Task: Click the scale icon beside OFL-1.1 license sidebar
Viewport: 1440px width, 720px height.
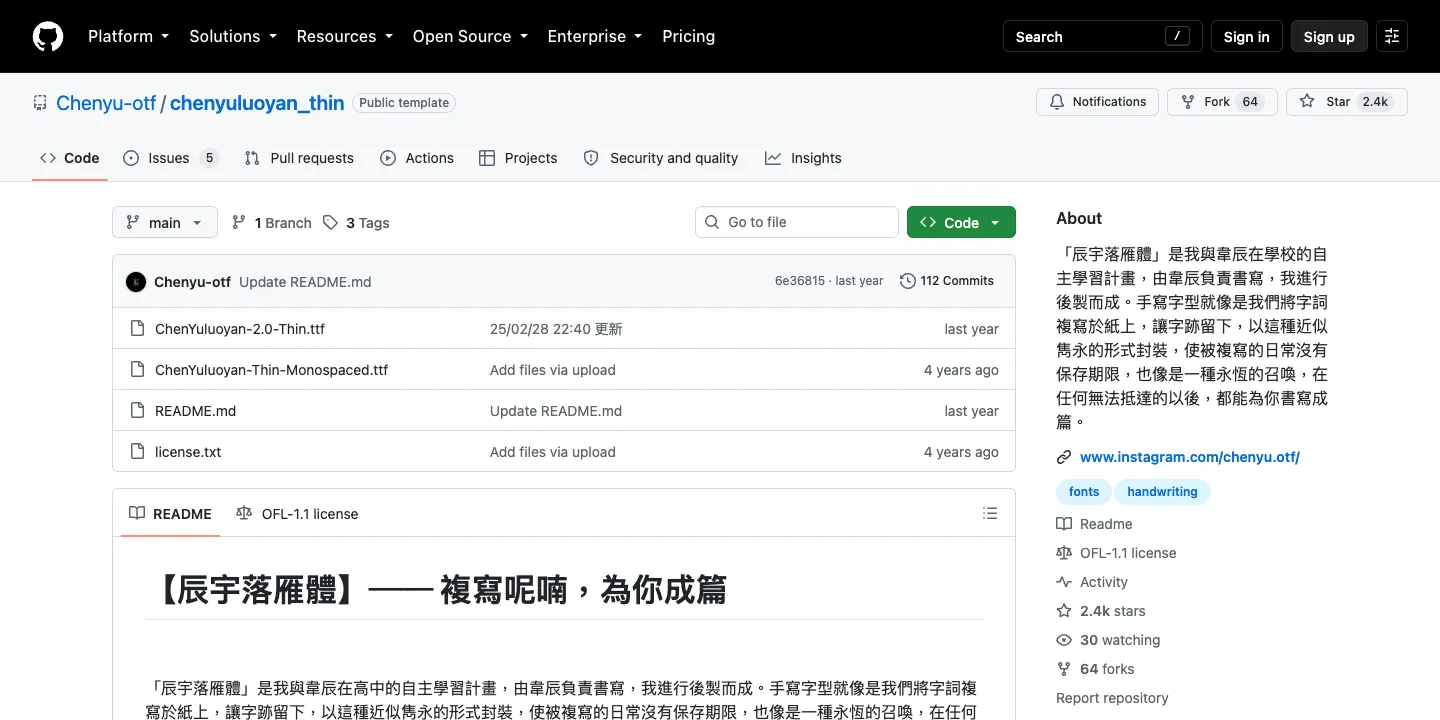Action: (x=1064, y=553)
